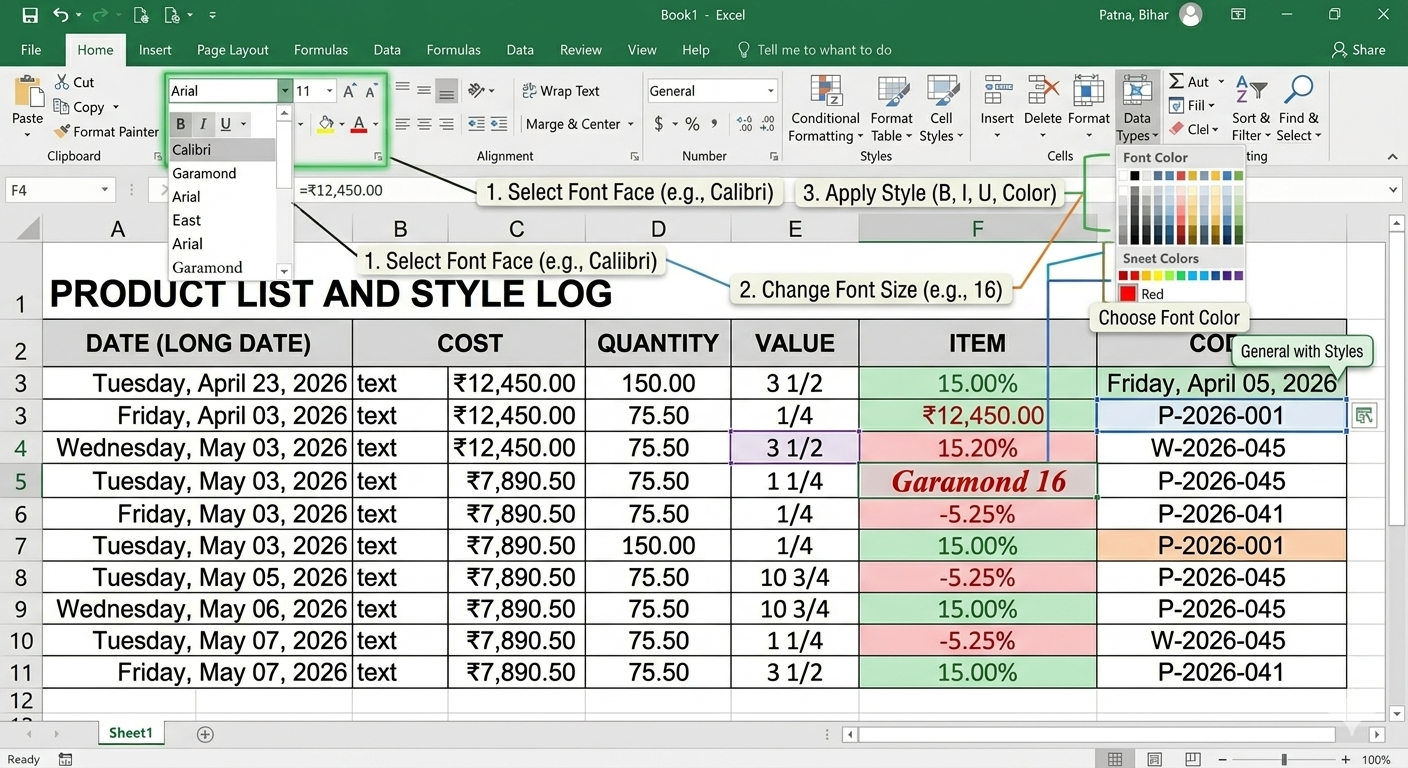Toggle Italic formatting button
The width and height of the screenshot is (1408, 768).
click(203, 124)
